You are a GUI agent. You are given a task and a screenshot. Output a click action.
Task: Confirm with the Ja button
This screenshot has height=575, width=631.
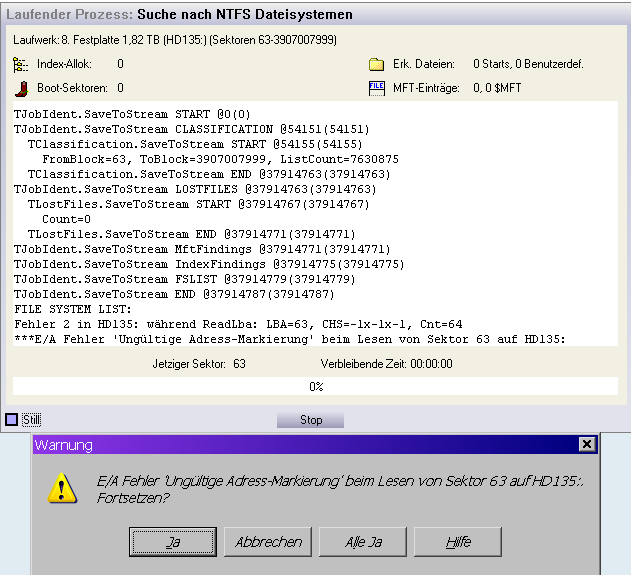pyautogui.click(x=173, y=542)
